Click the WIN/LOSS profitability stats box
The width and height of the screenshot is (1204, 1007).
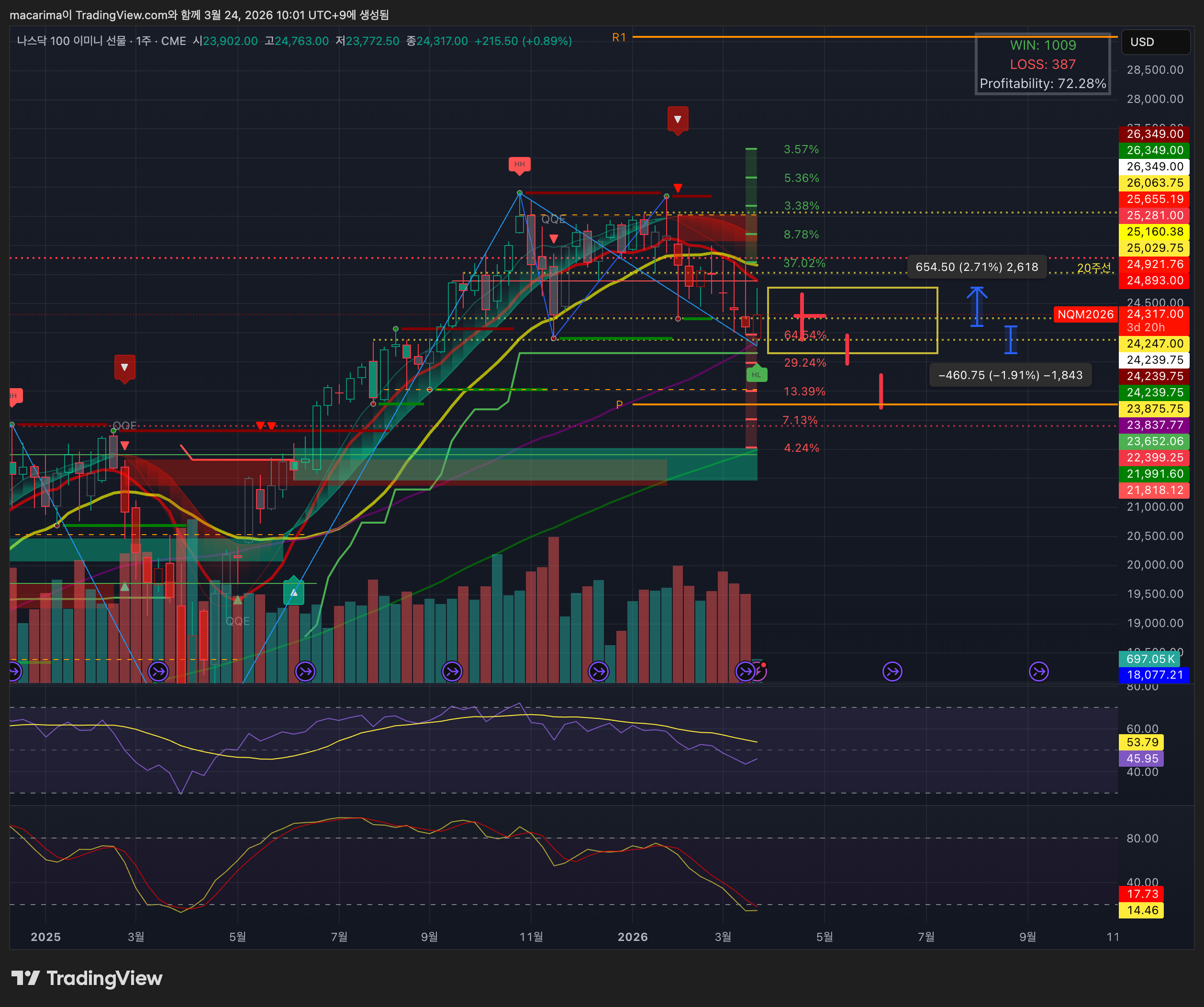pyautogui.click(x=1042, y=64)
